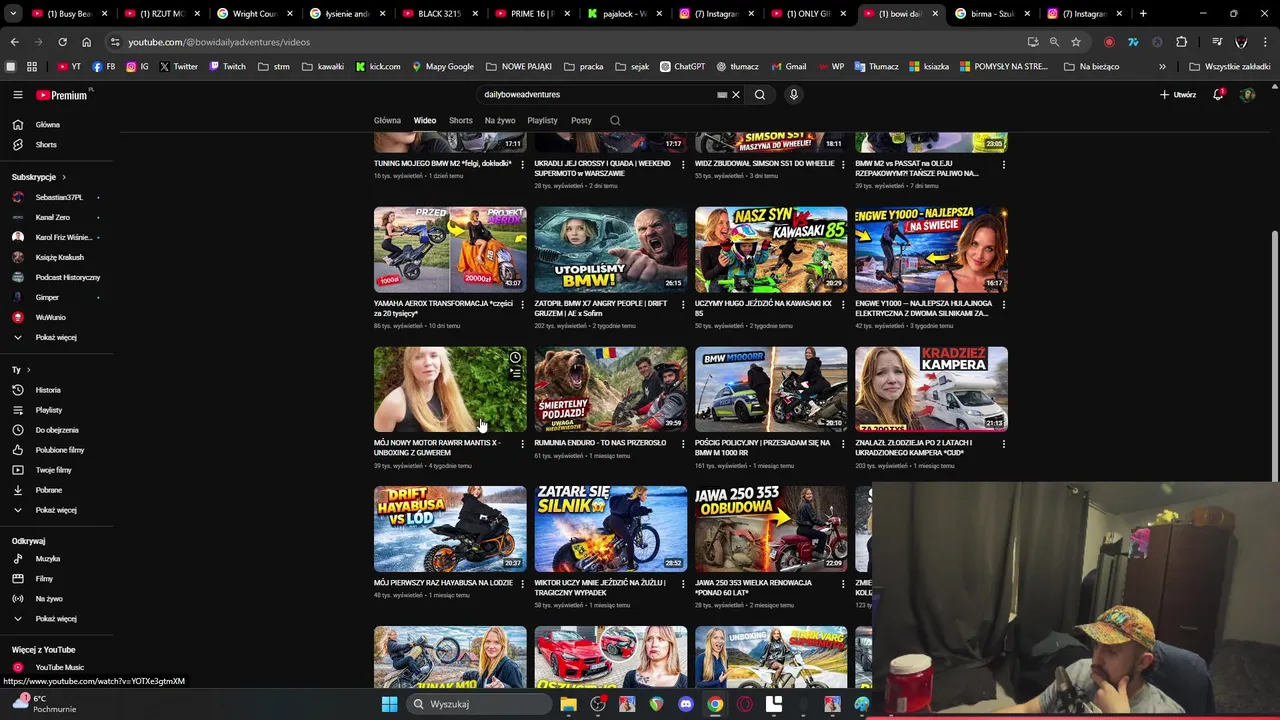1280x720 pixels.
Task: Expand subscriptions with first Pokaż więcej
Action: pyautogui.click(x=56, y=337)
